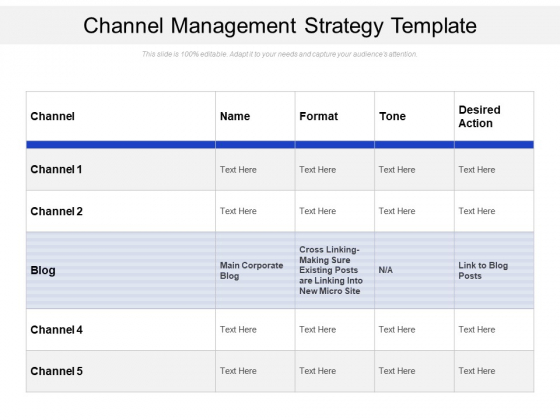Click the Channel 4 row label

(x=56, y=330)
